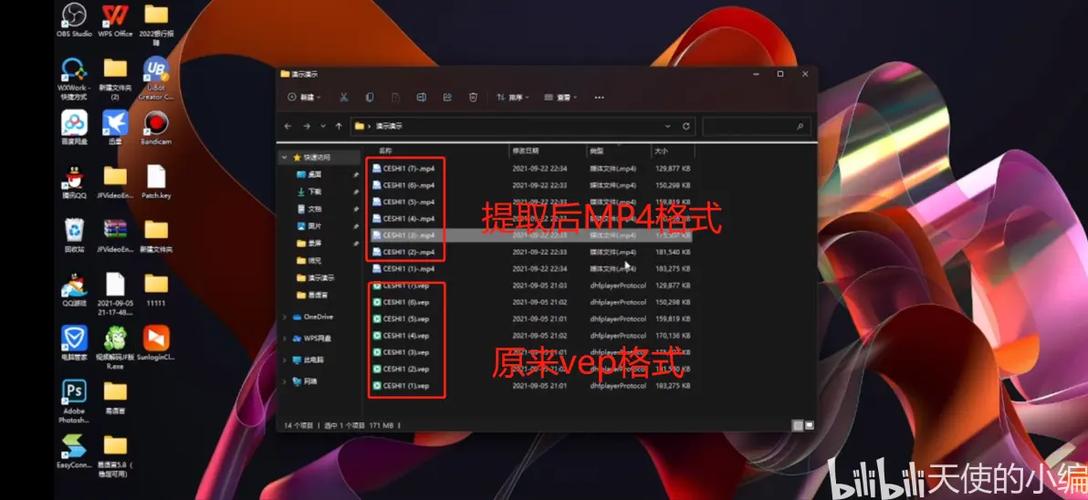This screenshot has width=1088, height=500.
Task: Open U-Bot Creator desktop icon
Action: tap(156, 78)
